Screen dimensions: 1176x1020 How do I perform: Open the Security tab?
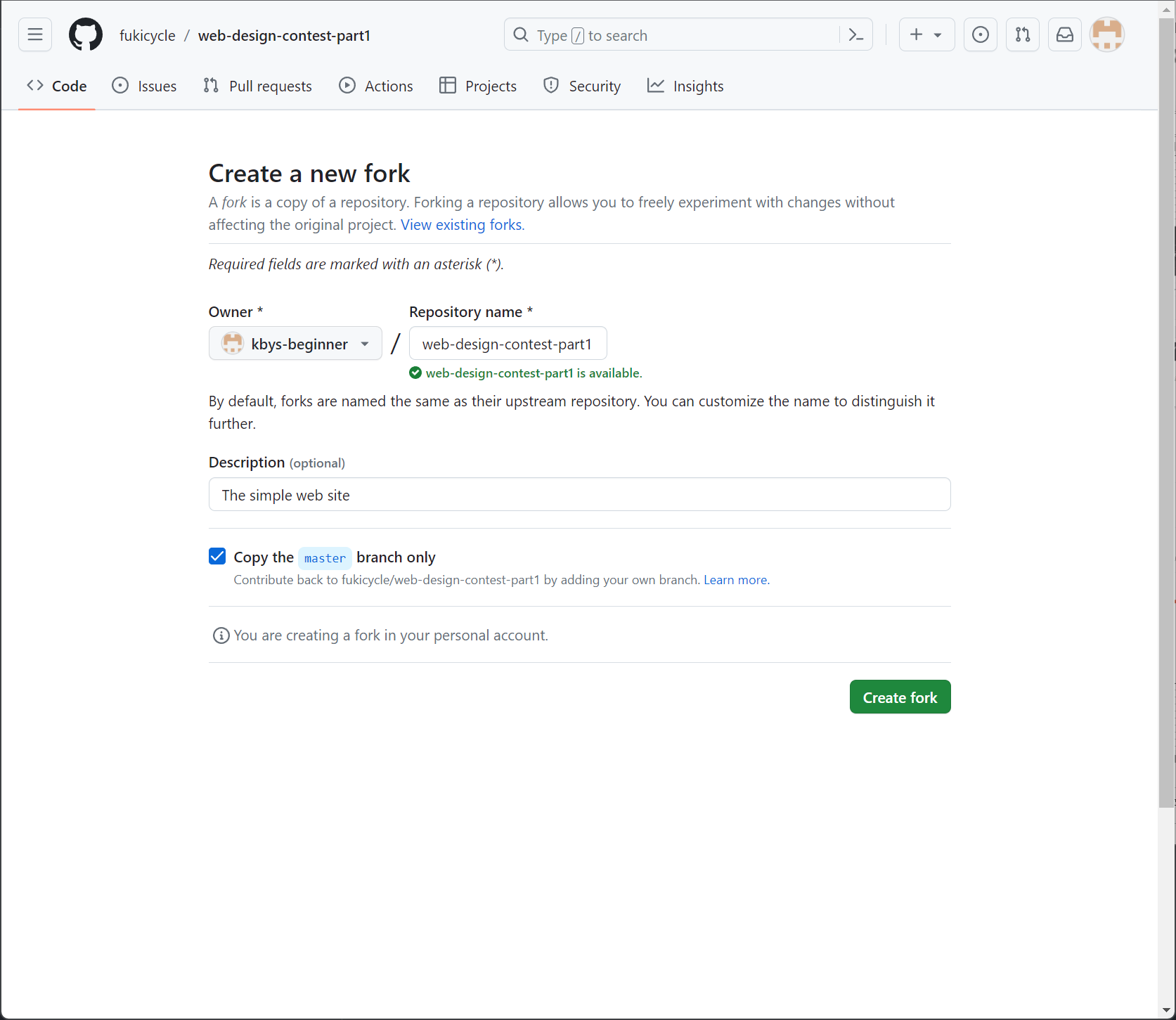[581, 86]
